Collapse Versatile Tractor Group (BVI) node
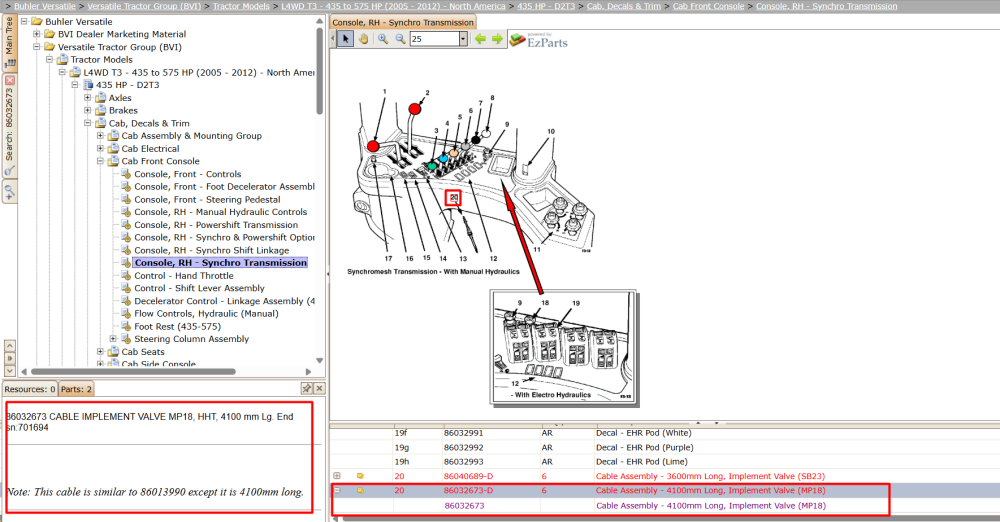The width and height of the screenshot is (1000, 522). coord(37,47)
